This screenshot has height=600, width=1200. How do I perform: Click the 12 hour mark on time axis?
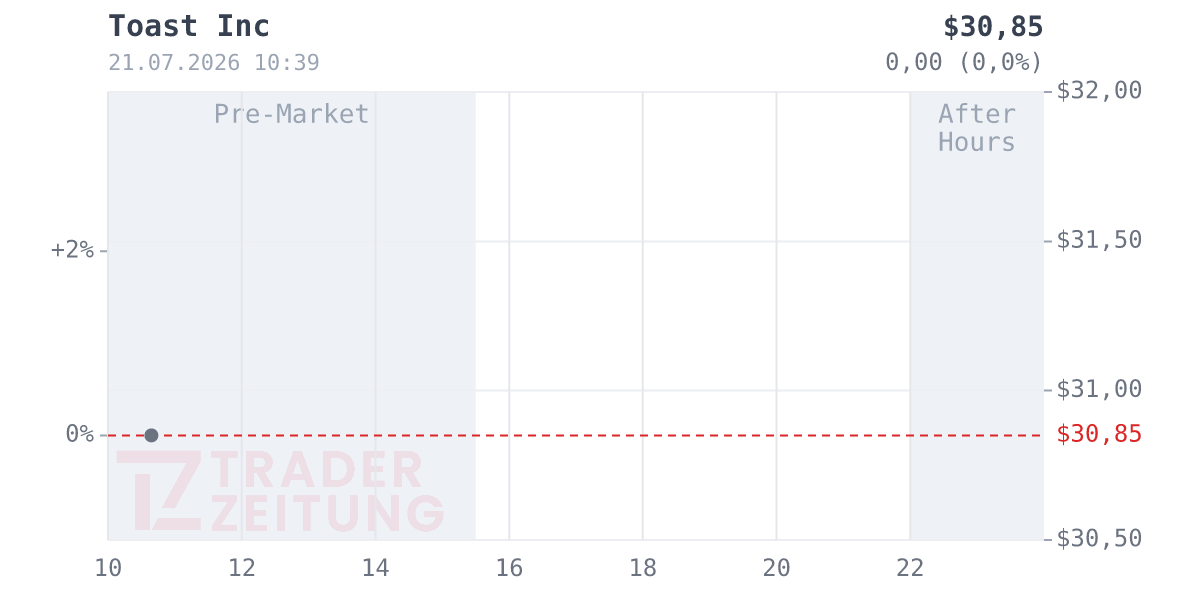click(x=242, y=569)
